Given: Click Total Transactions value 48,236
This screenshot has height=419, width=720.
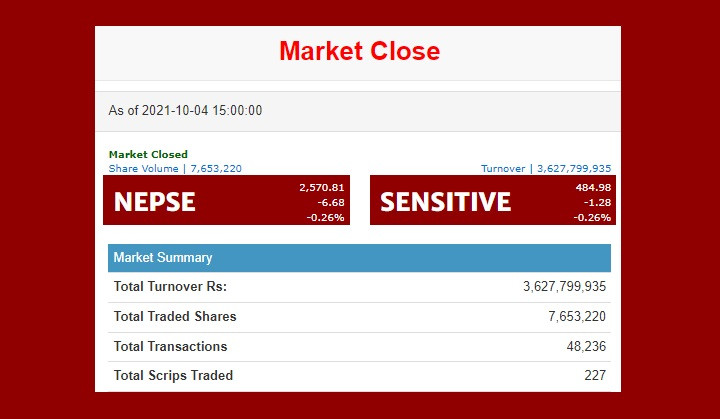Looking at the screenshot, I should 586,346.
